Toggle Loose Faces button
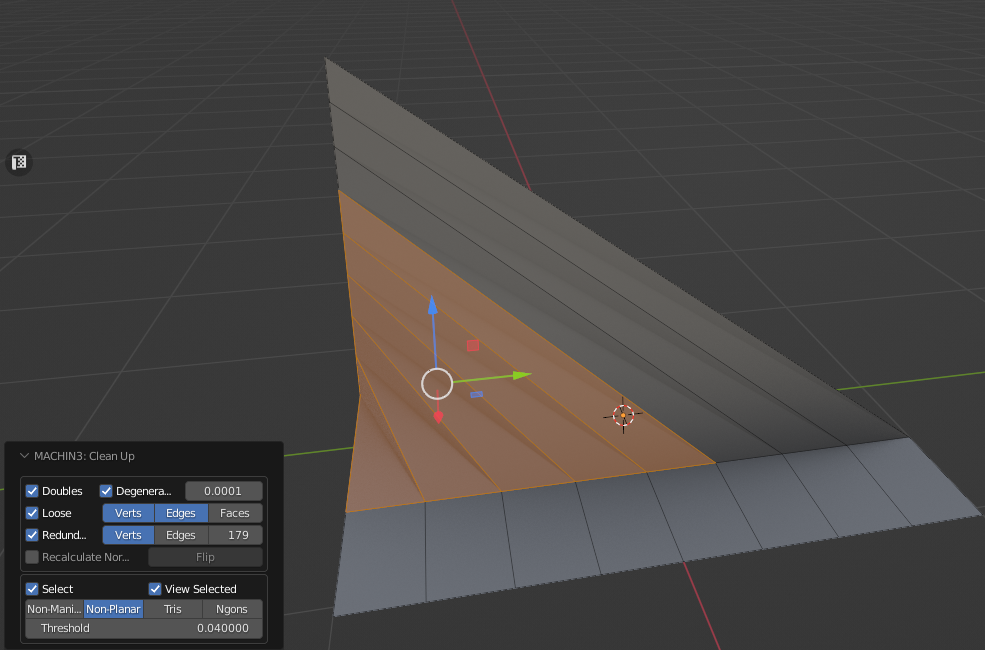This screenshot has width=985, height=650. [235, 513]
